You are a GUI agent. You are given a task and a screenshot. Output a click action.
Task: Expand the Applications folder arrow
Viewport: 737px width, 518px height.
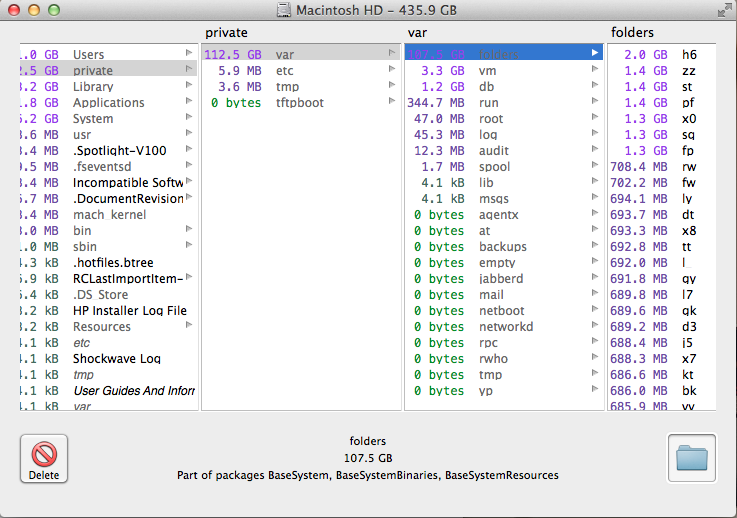(189, 101)
